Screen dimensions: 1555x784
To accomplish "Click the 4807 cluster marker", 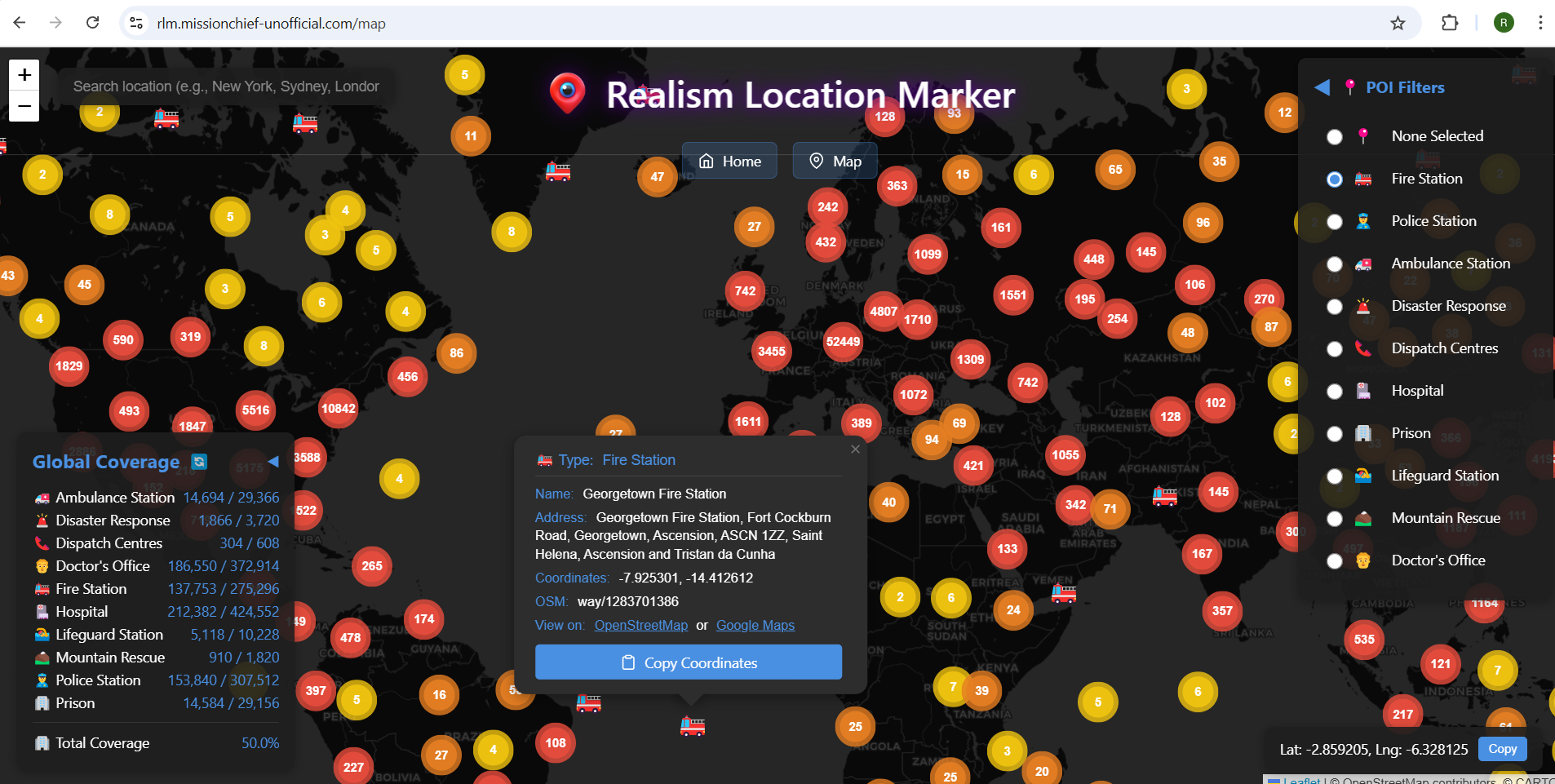I will [x=884, y=311].
